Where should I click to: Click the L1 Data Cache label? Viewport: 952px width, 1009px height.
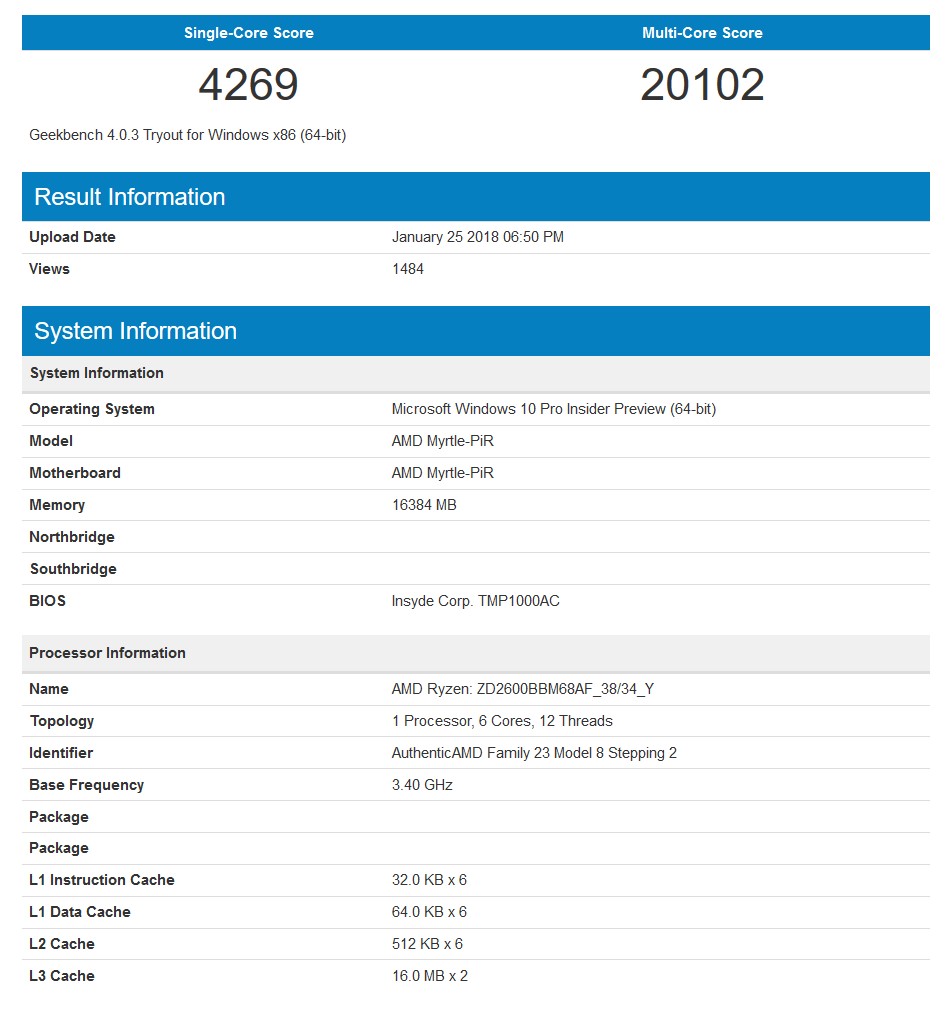tap(80, 912)
